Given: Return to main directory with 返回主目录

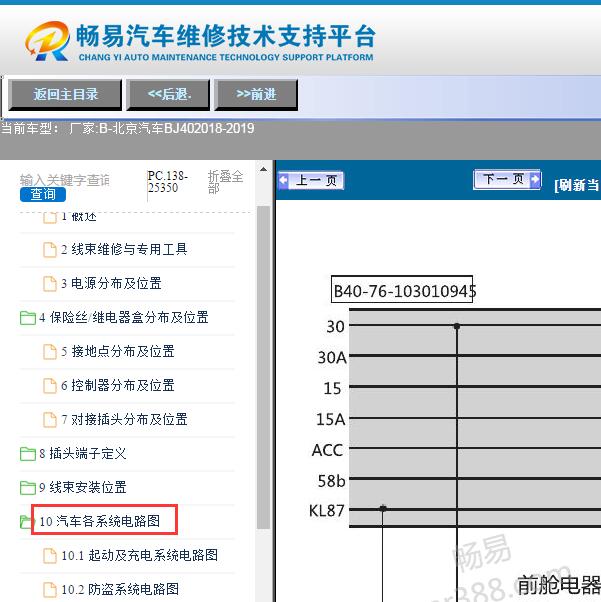Looking at the screenshot, I should [65, 94].
